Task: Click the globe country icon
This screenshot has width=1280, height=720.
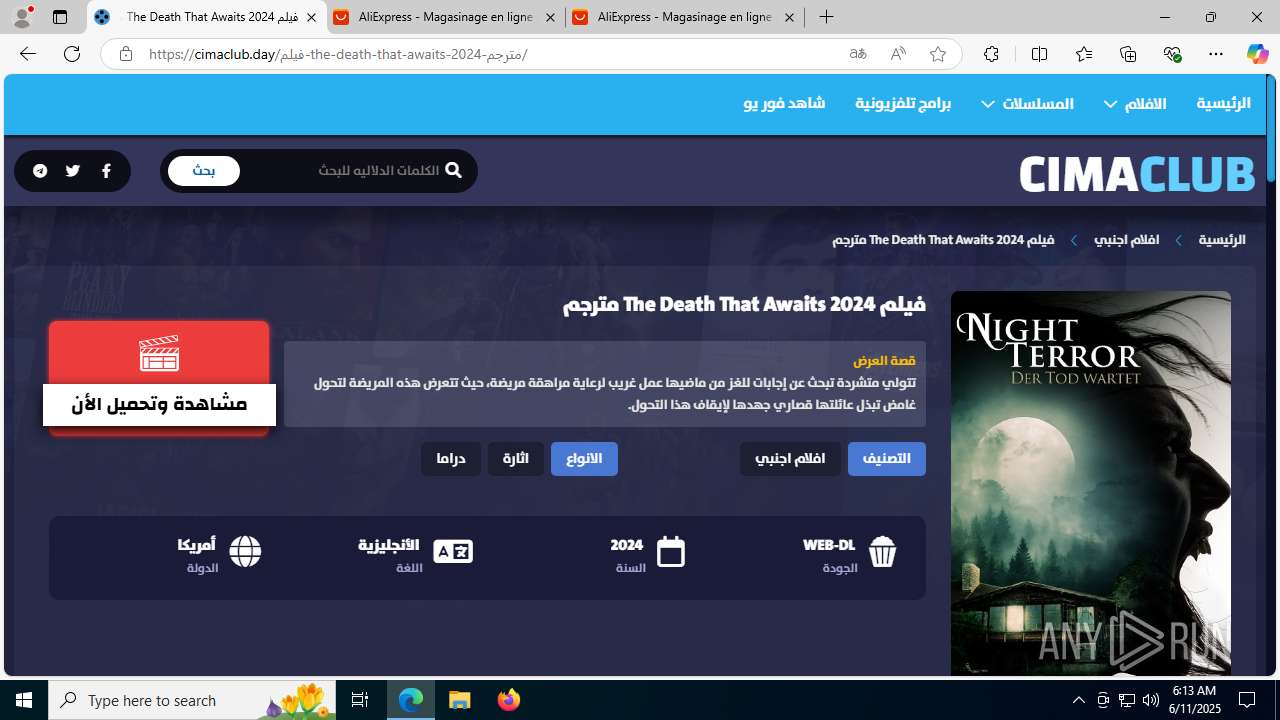Action: coord(245,551)
